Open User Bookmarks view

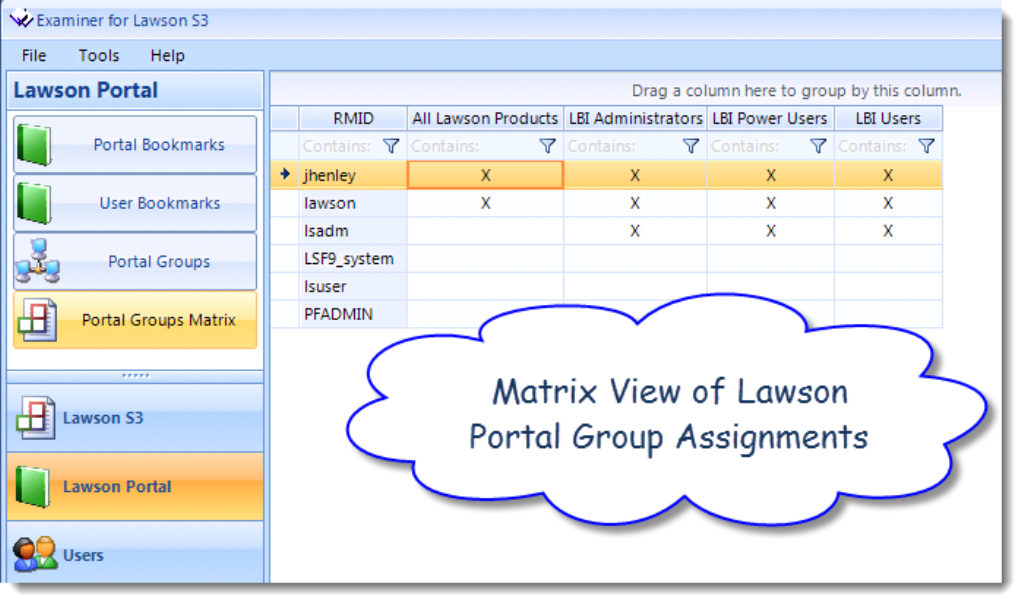pyautogui.click(x=135, y=203)
